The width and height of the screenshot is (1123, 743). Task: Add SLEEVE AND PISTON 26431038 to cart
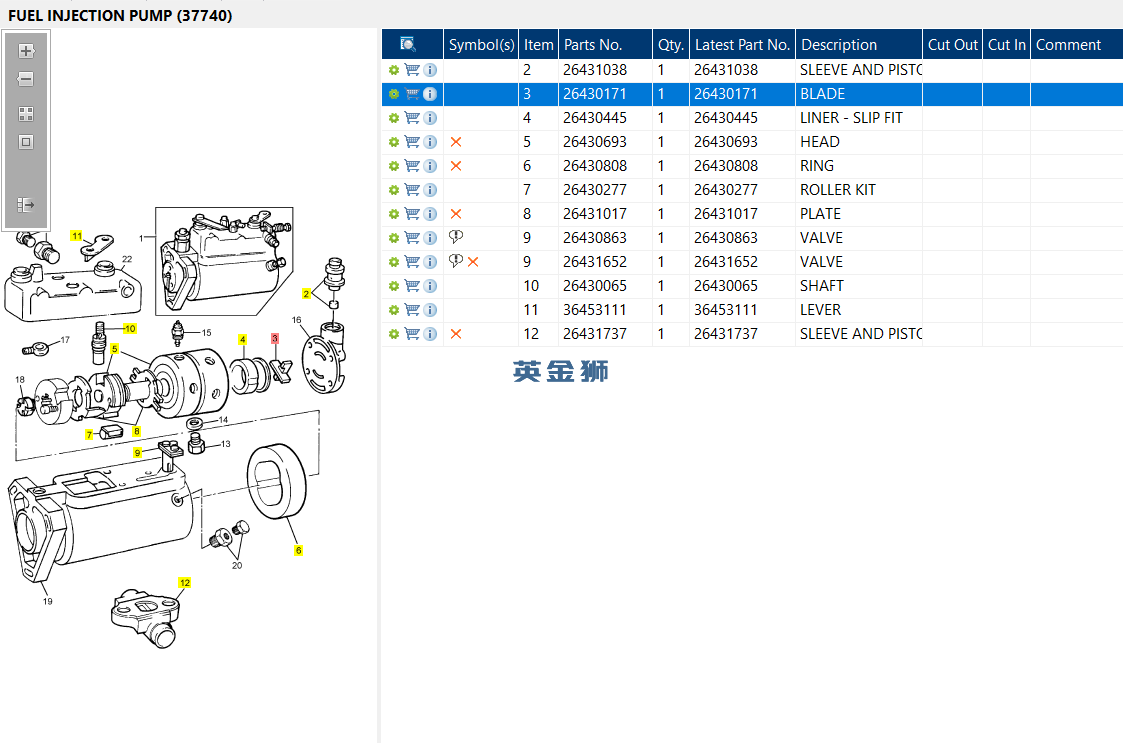(412, 69)
